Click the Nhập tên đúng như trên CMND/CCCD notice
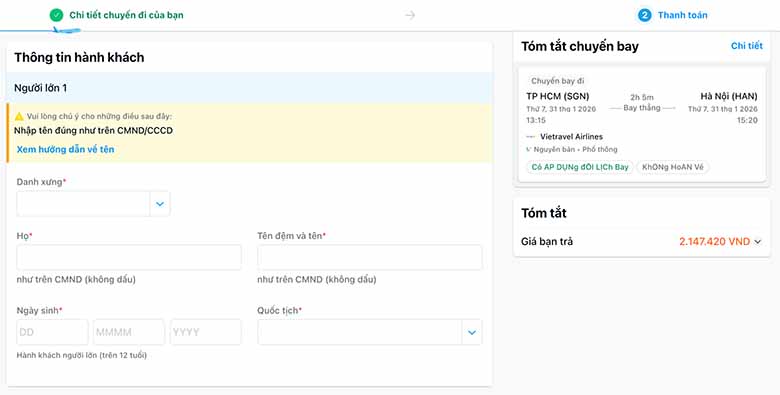 (94, 131)
